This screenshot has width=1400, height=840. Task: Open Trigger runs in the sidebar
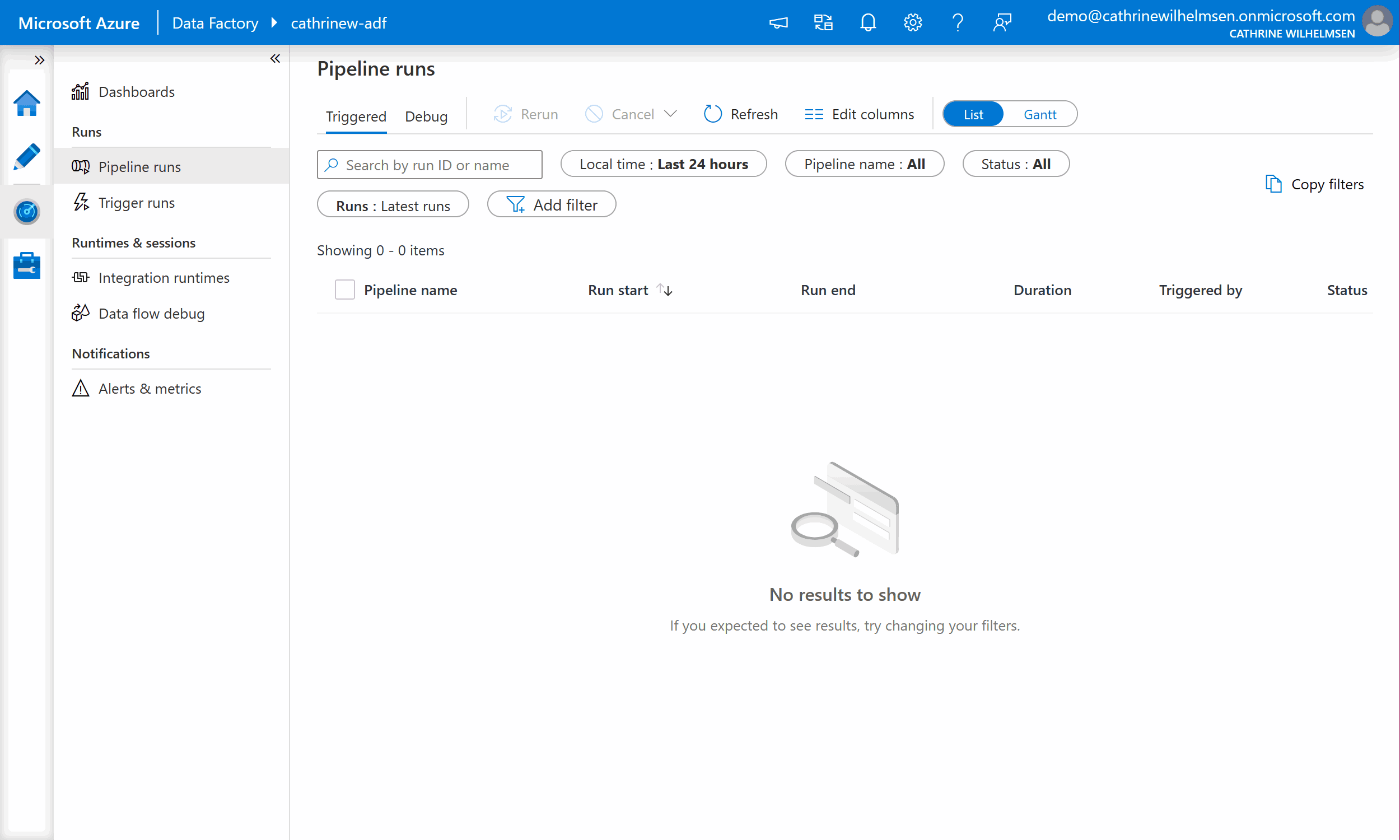[136, 203]
